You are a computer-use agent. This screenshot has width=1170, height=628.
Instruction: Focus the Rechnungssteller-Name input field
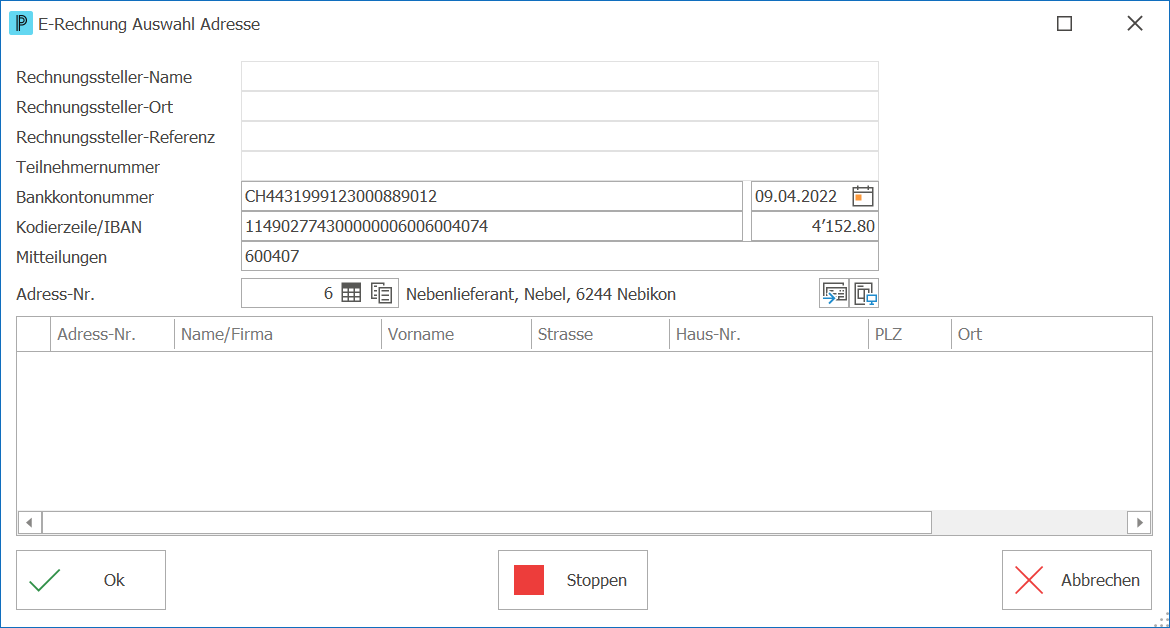[560, 77]
